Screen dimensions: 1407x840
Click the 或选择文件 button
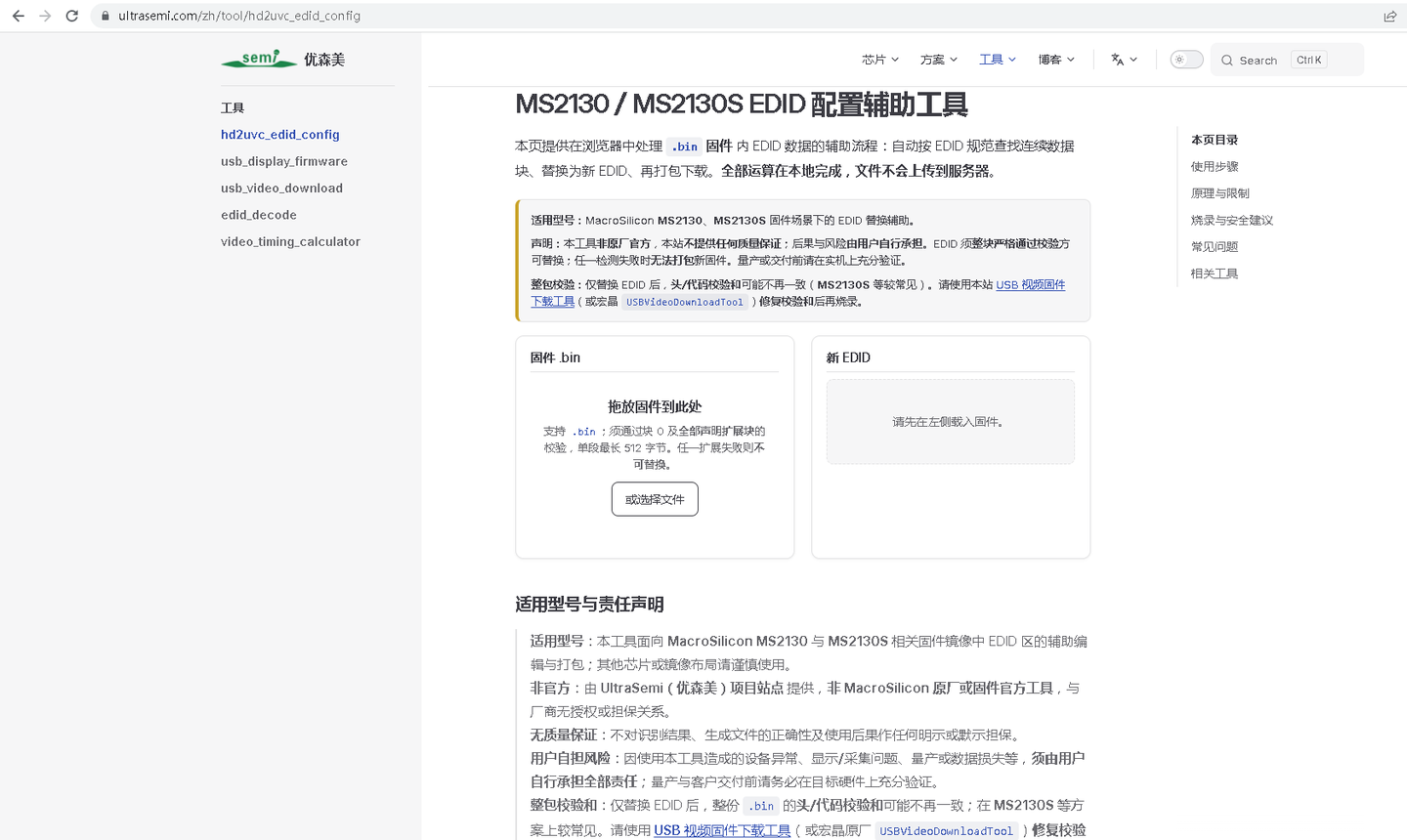pyautogui.click(x=655, y=499)
